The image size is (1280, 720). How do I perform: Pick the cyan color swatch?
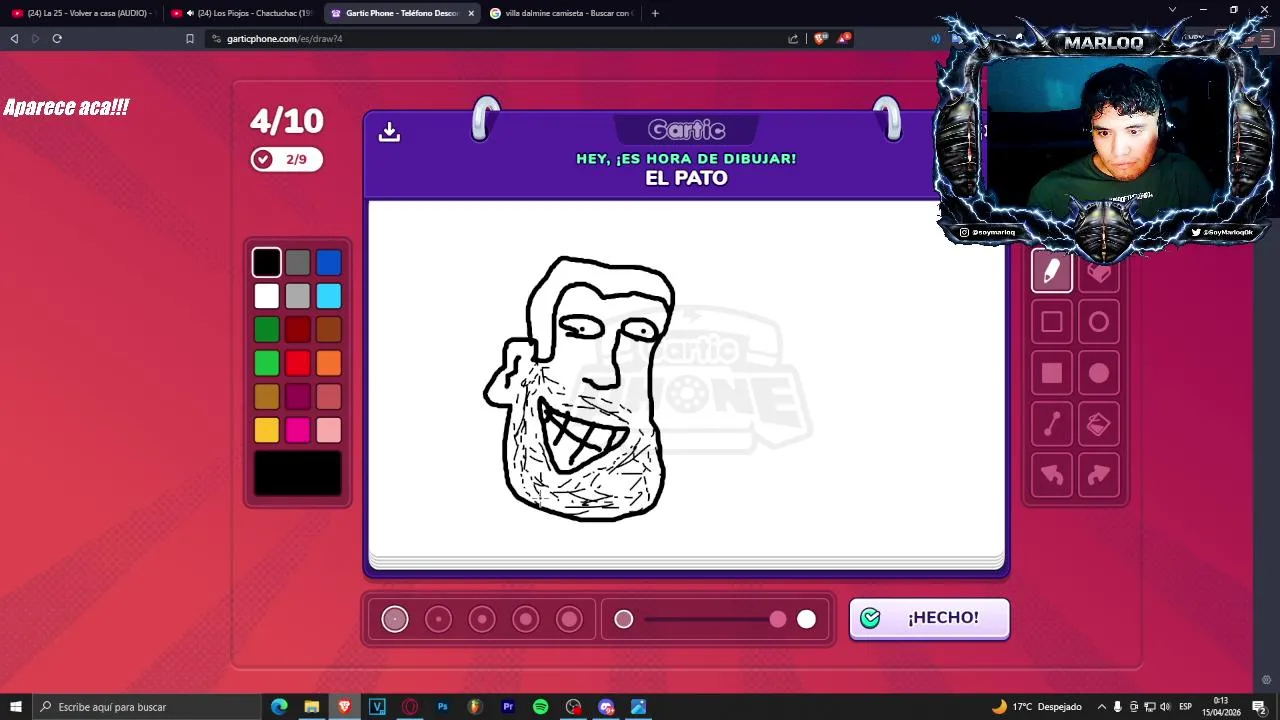pos(329,296)
